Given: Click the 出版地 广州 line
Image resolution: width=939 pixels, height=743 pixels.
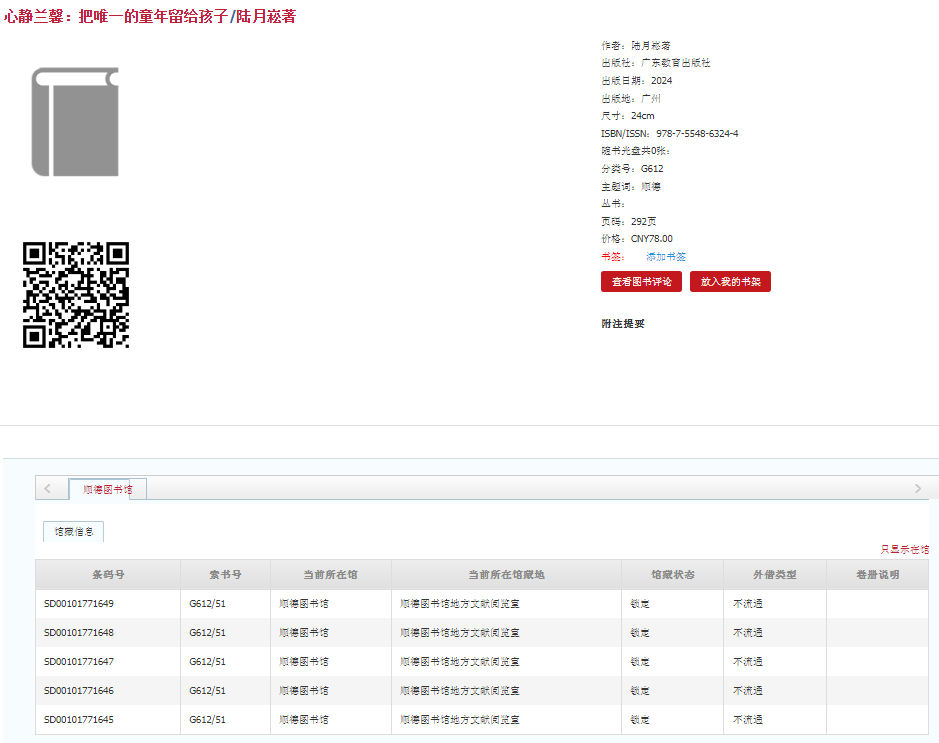Looking at the screenshot, I should click(x=631, y=98).
